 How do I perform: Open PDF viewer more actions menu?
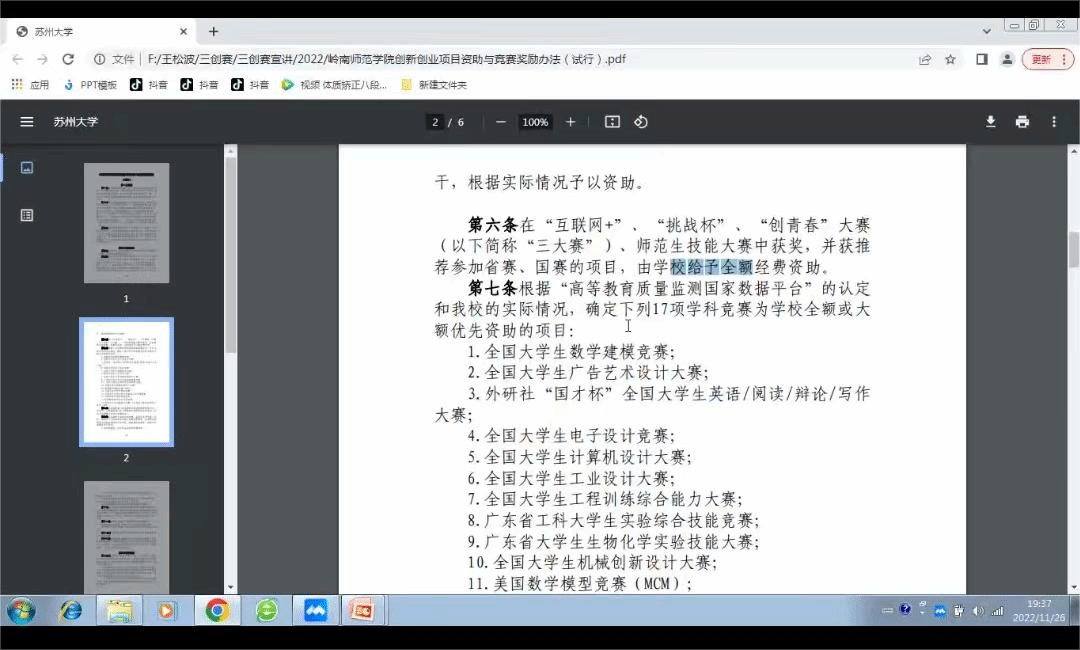click(x=1053, y=122)
